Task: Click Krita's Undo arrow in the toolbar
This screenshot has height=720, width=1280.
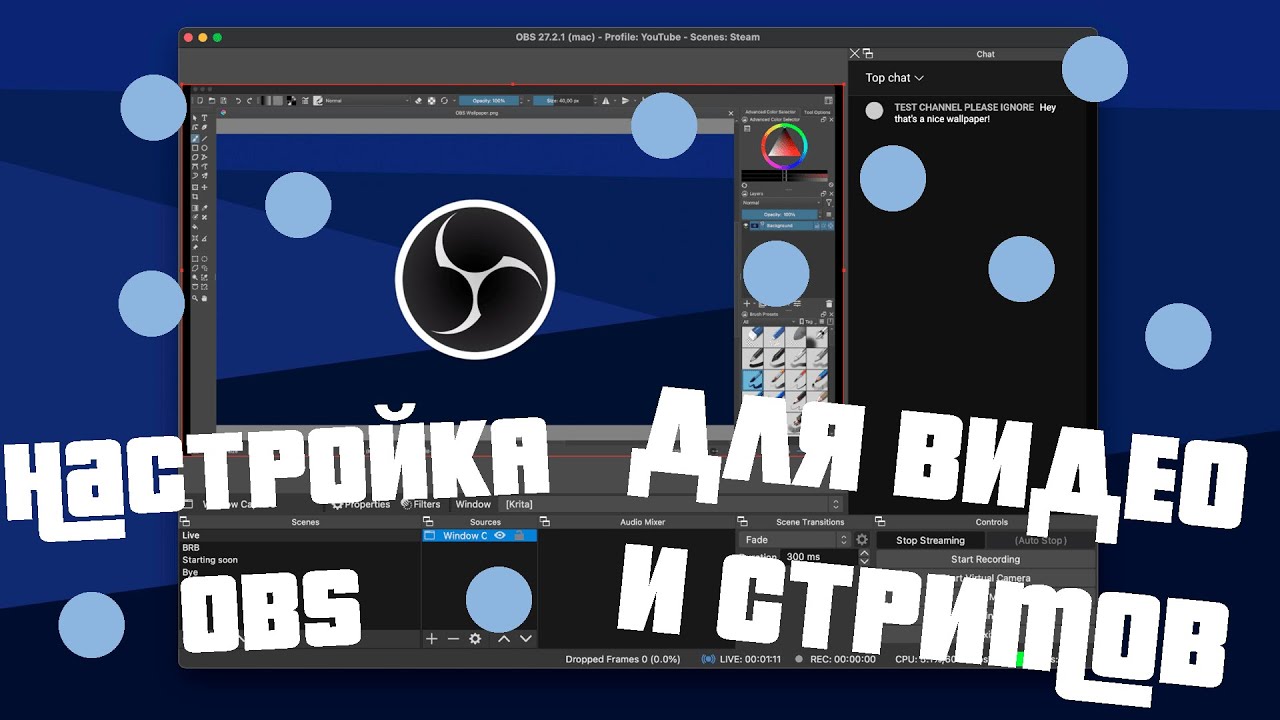Action: click(238, 100)
